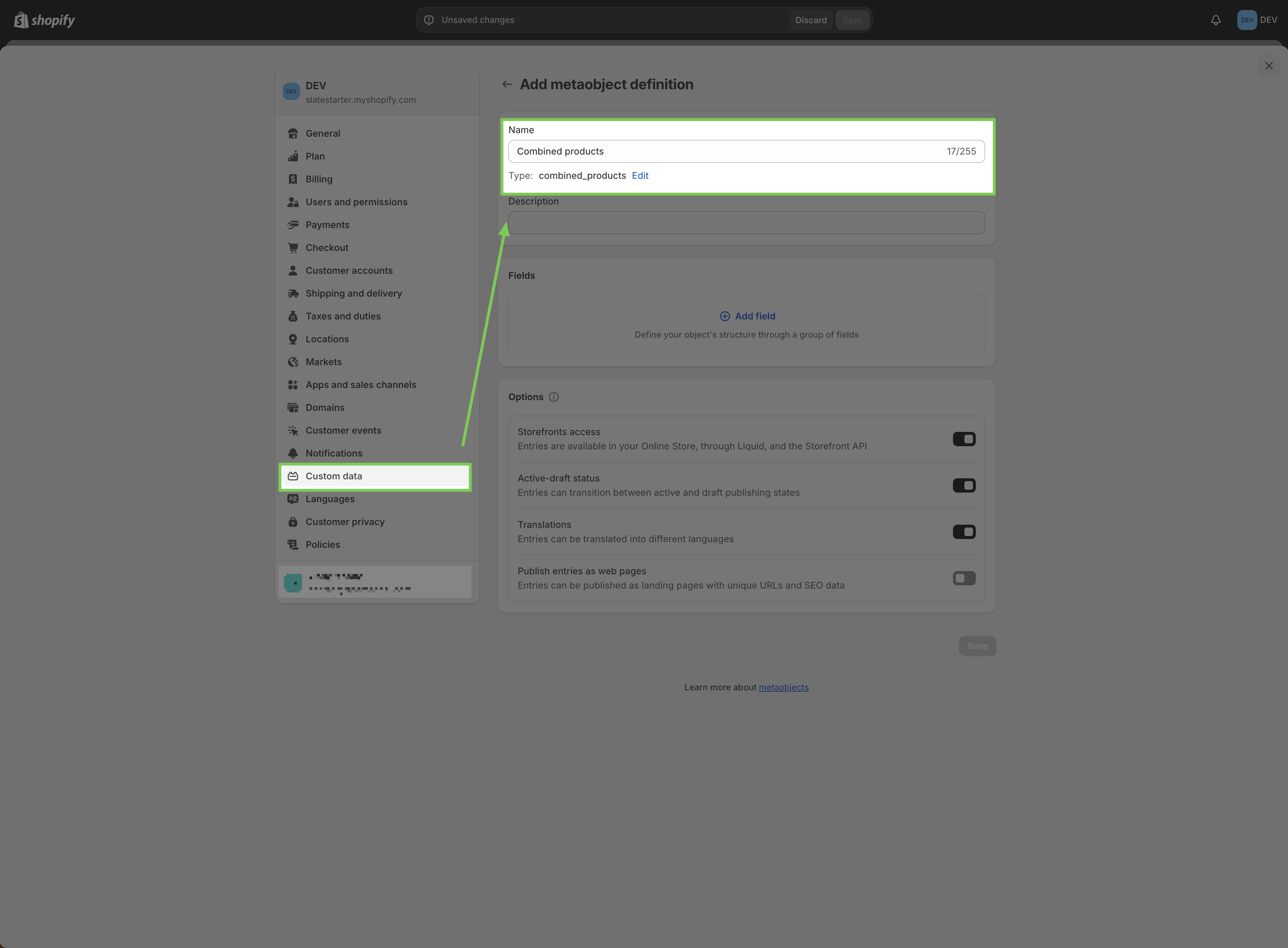Click the Policies icon
Image resolution: width=1288 pixels, height=948 pixels.
pyautogui.click(x=293, y=545)
